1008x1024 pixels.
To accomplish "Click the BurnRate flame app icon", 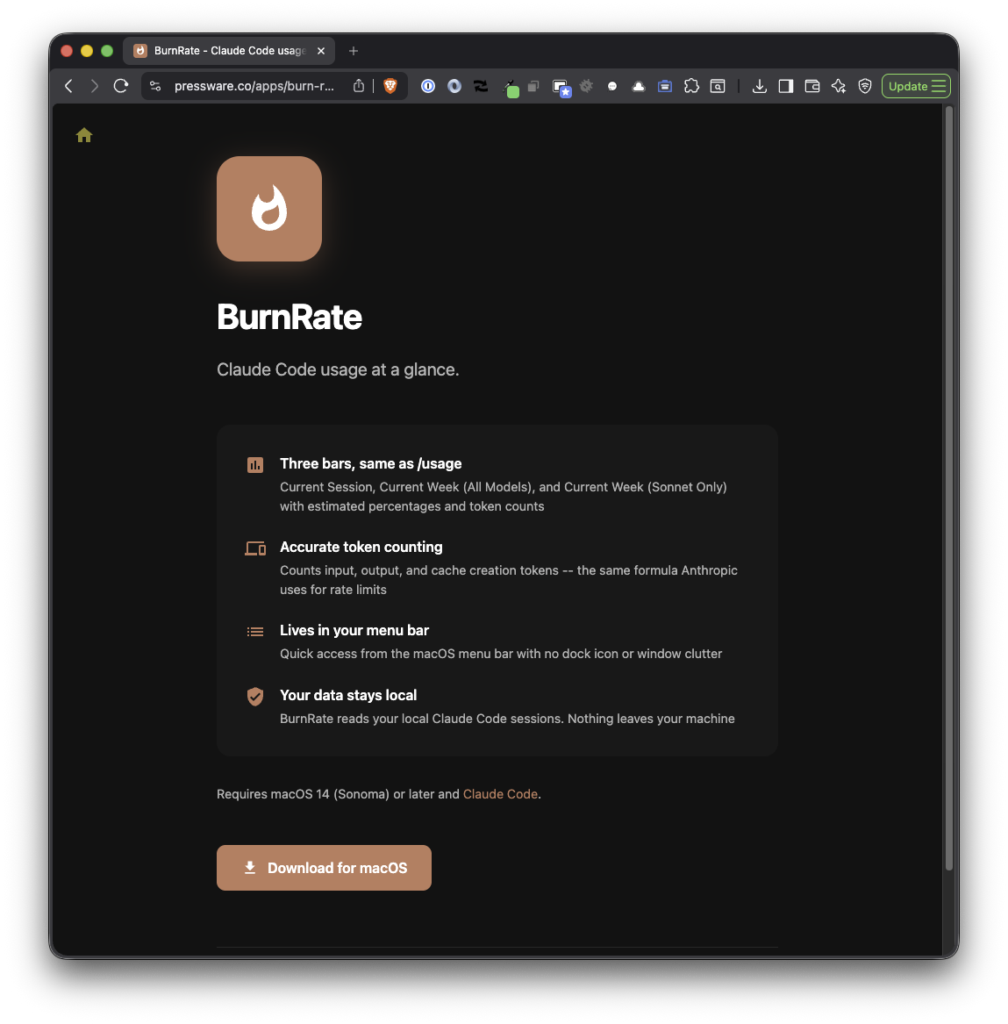I will pyautogui.click(x=269, y=209).
